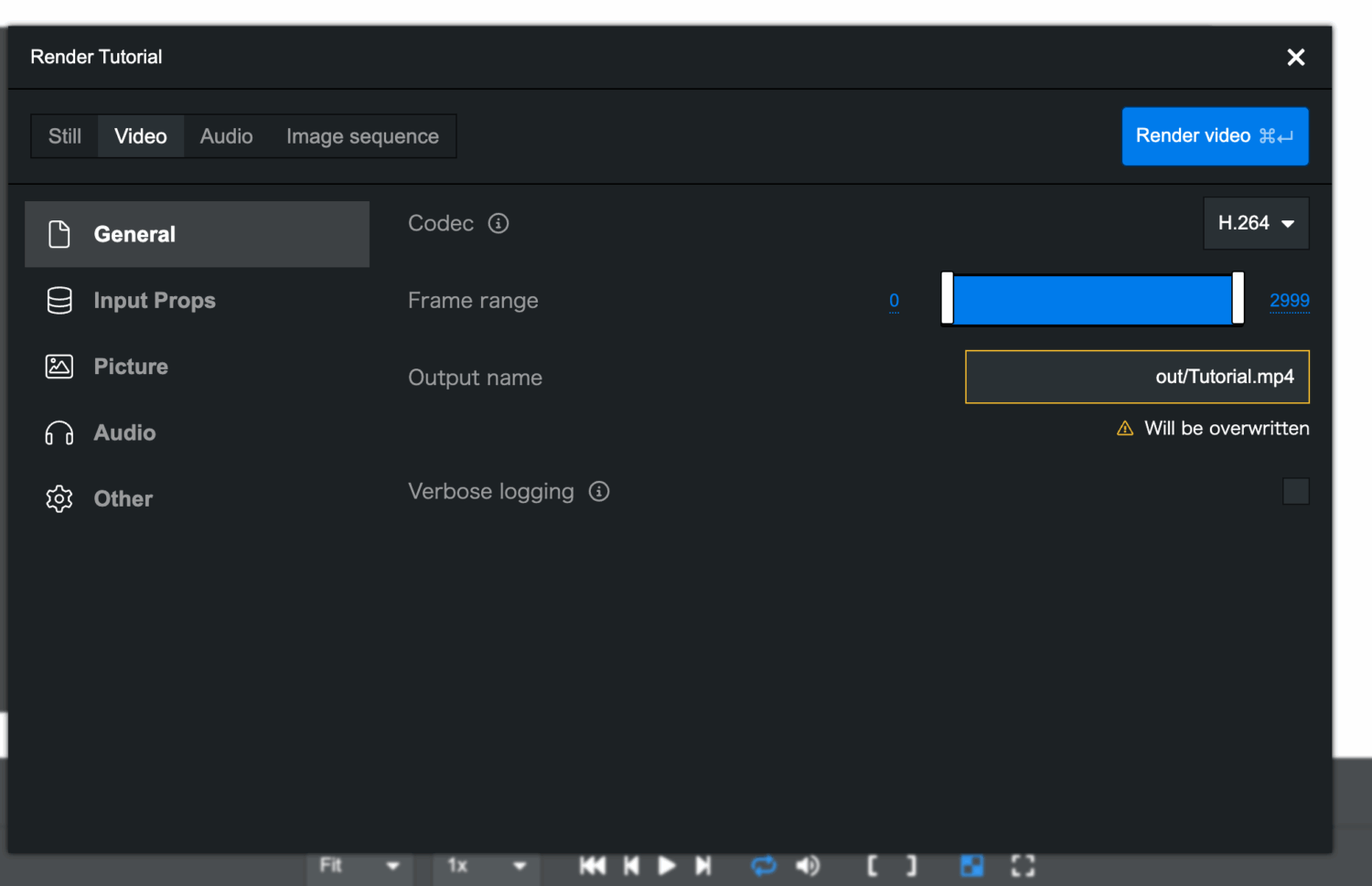
Task: Toggle the loop playback button
Action: (x=763, y=866)
